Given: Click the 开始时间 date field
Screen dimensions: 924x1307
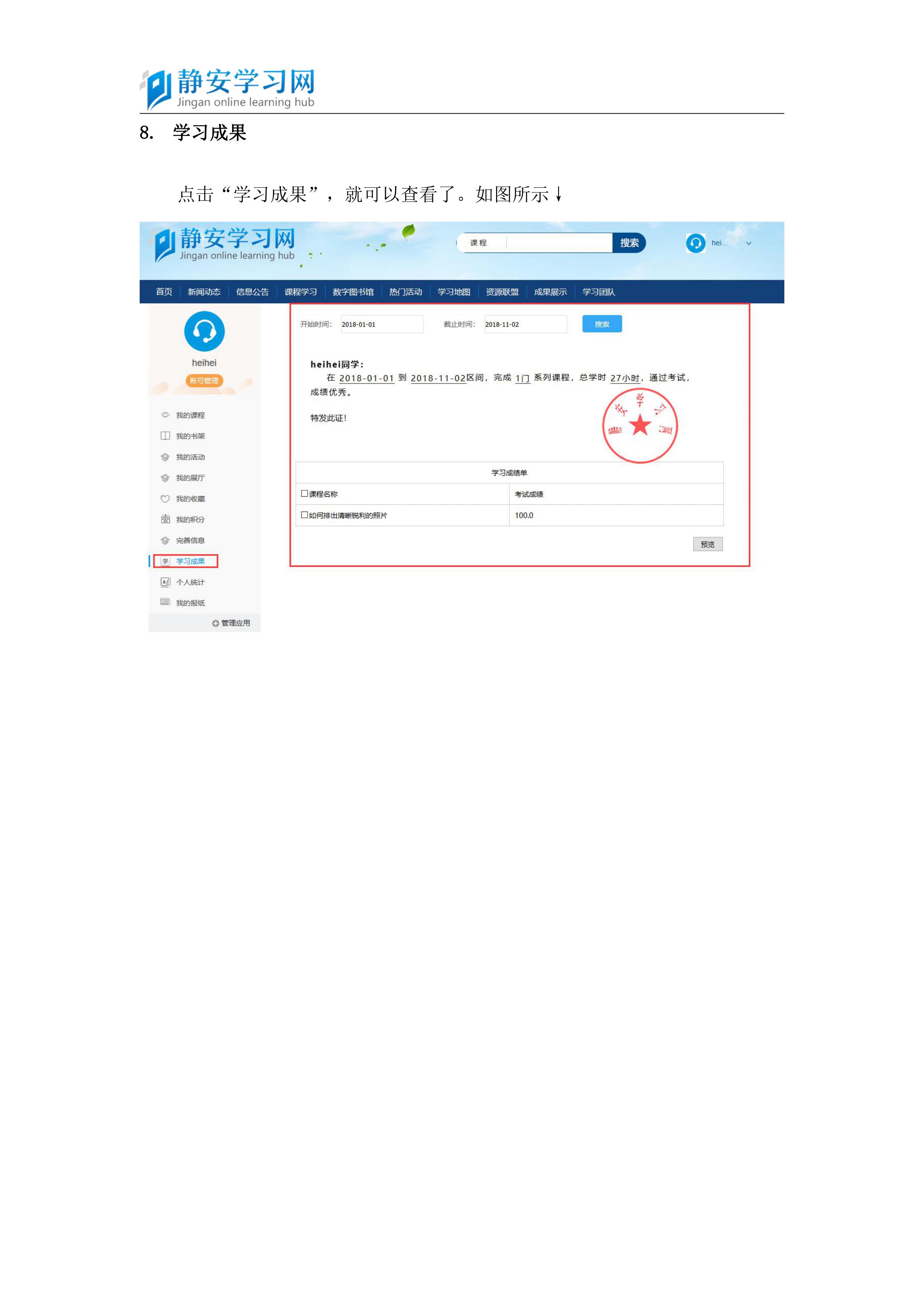Looking at the screenshot, I should point(382,324).
